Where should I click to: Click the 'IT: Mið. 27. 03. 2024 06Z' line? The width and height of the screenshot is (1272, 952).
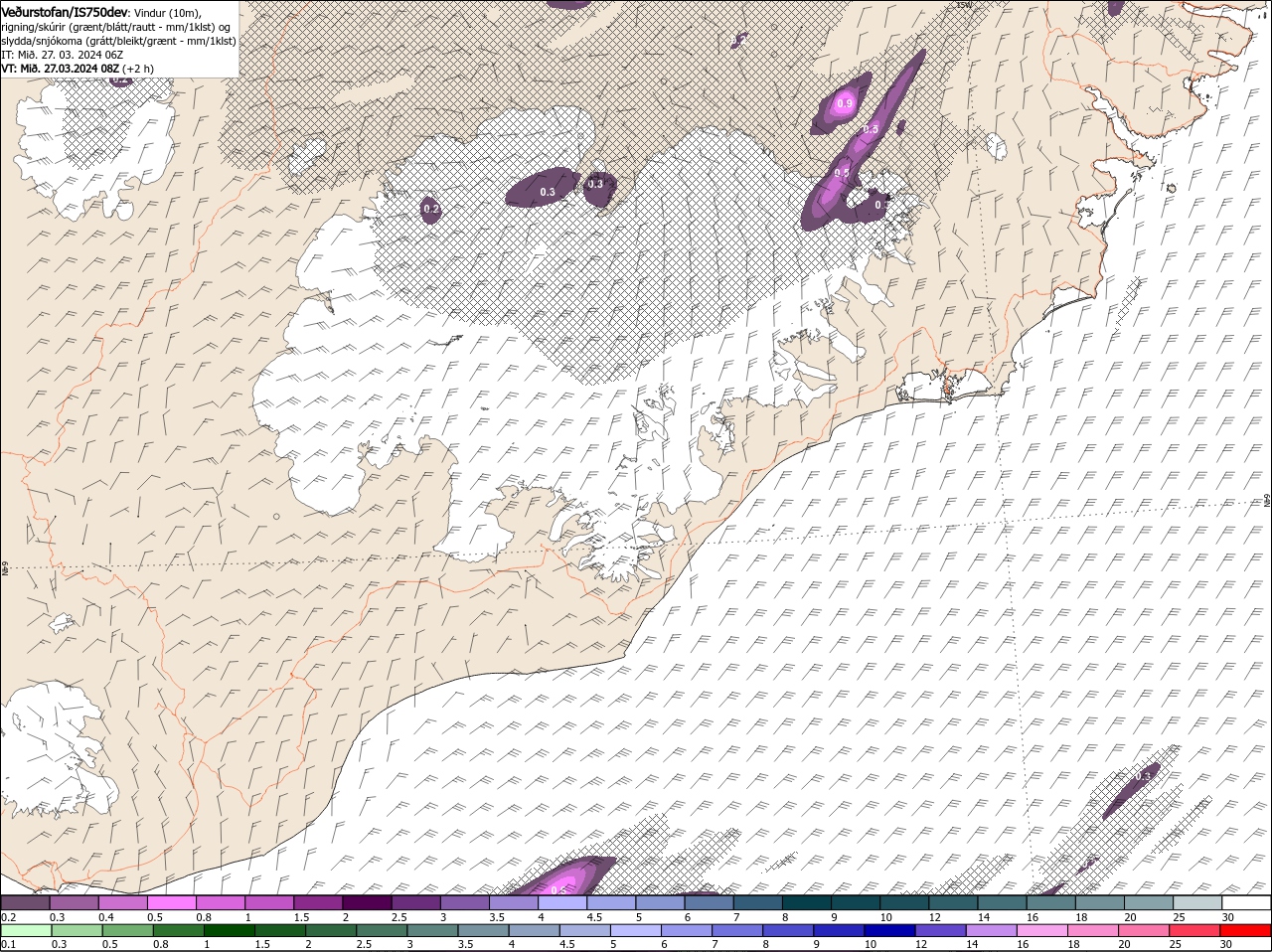coord(61,54)
